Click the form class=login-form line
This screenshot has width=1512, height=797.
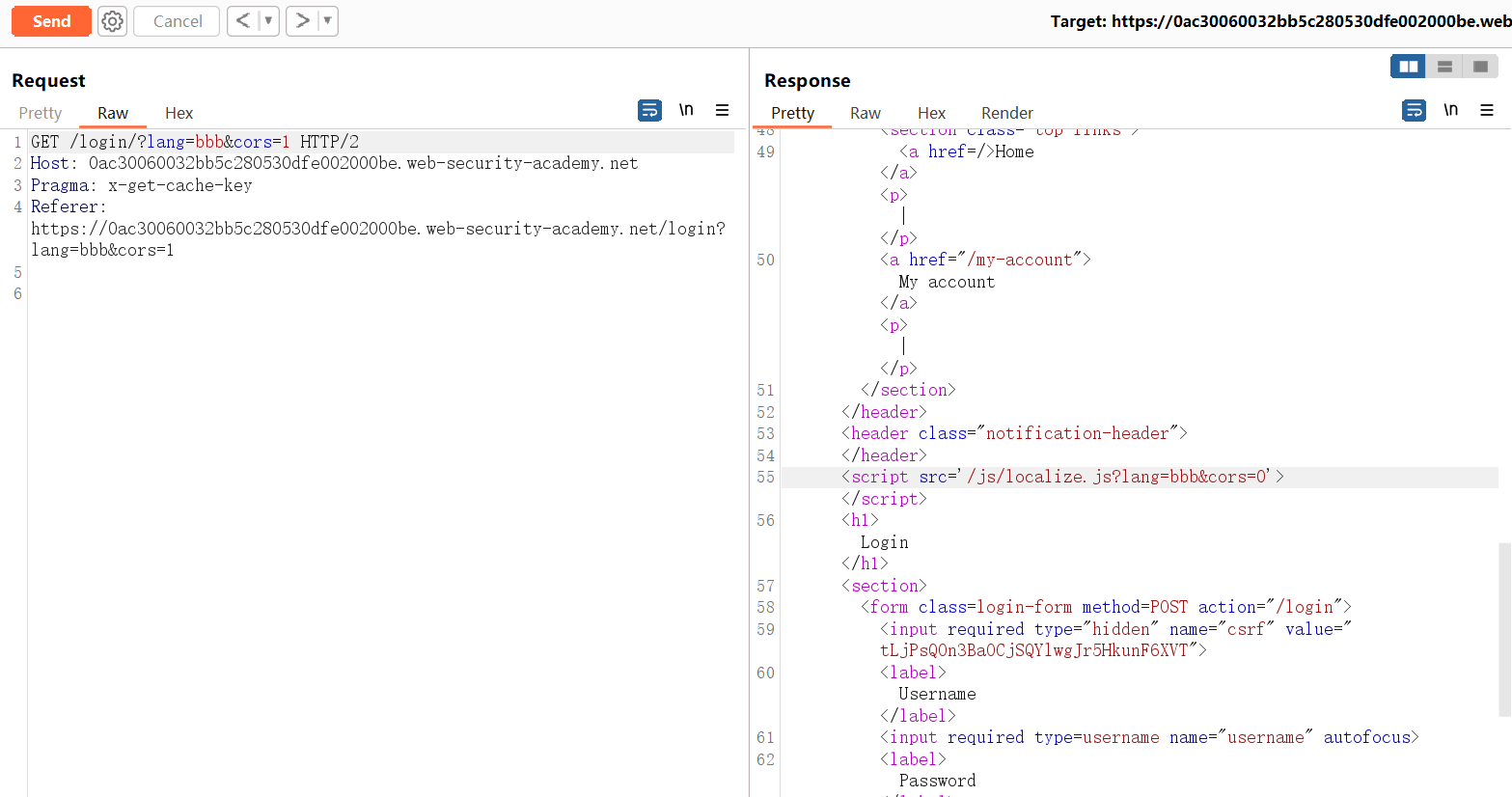(x=1106, y=607)
